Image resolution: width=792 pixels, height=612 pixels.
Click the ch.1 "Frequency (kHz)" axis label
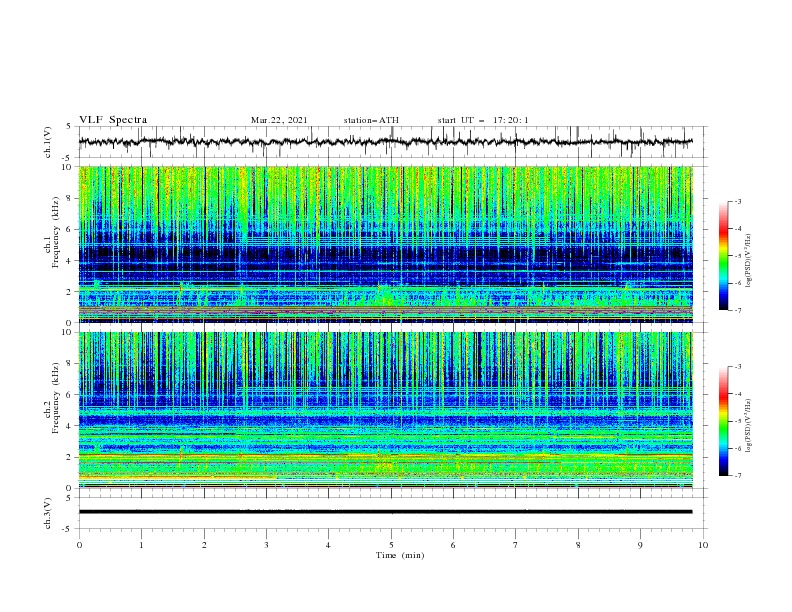pos(56,233)
